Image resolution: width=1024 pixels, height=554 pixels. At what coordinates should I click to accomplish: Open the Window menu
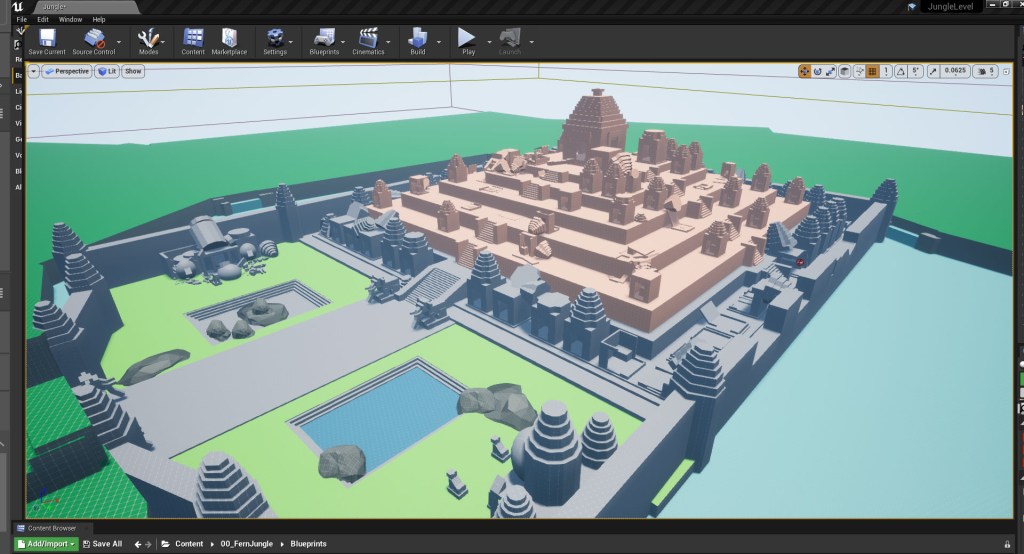pos(70,19)
